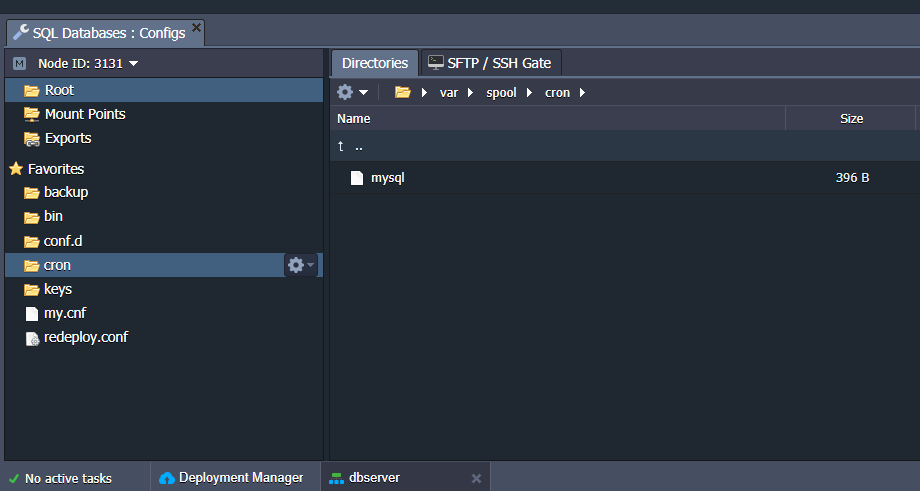The image size is (920, 491).
Task: Sort files by Size column header
Action: (x=850, y=118)
